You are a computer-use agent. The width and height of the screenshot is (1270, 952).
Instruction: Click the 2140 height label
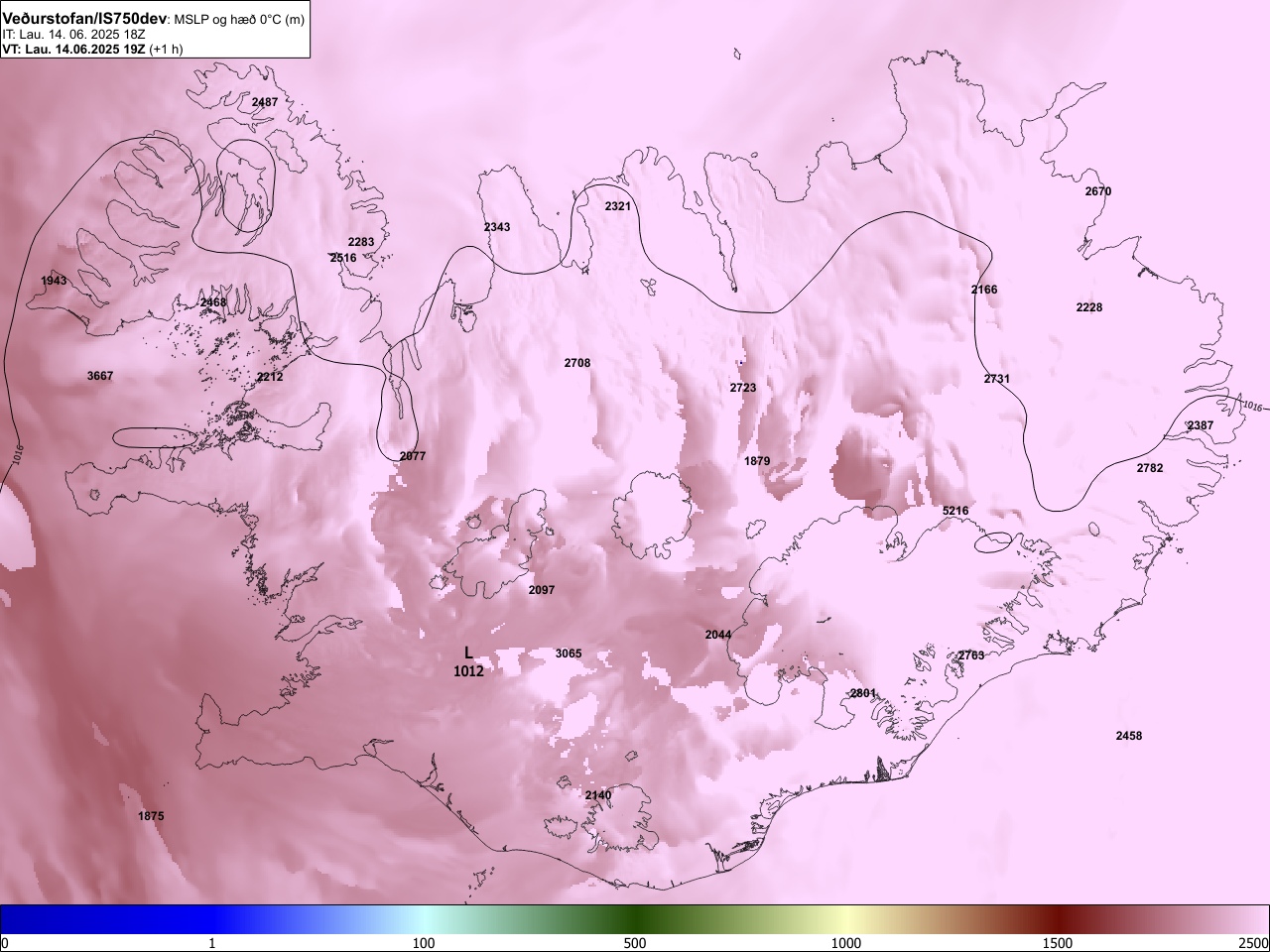tap(598, 795)
